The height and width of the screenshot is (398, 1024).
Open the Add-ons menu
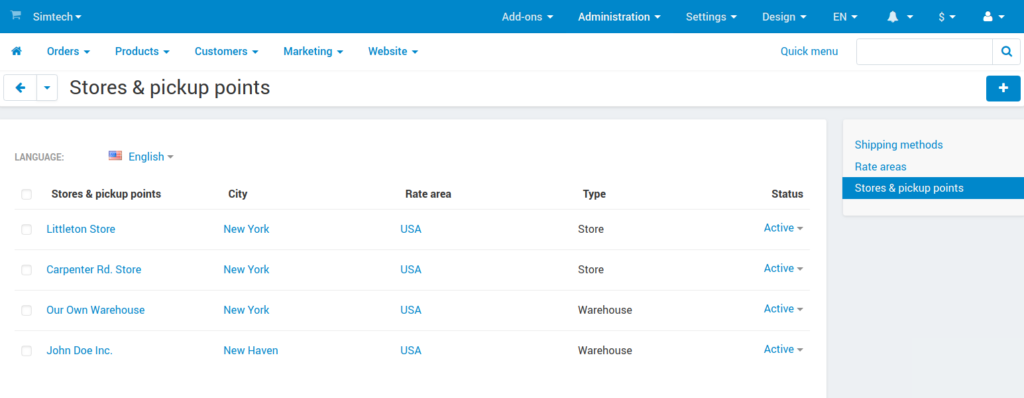[528, 17]
